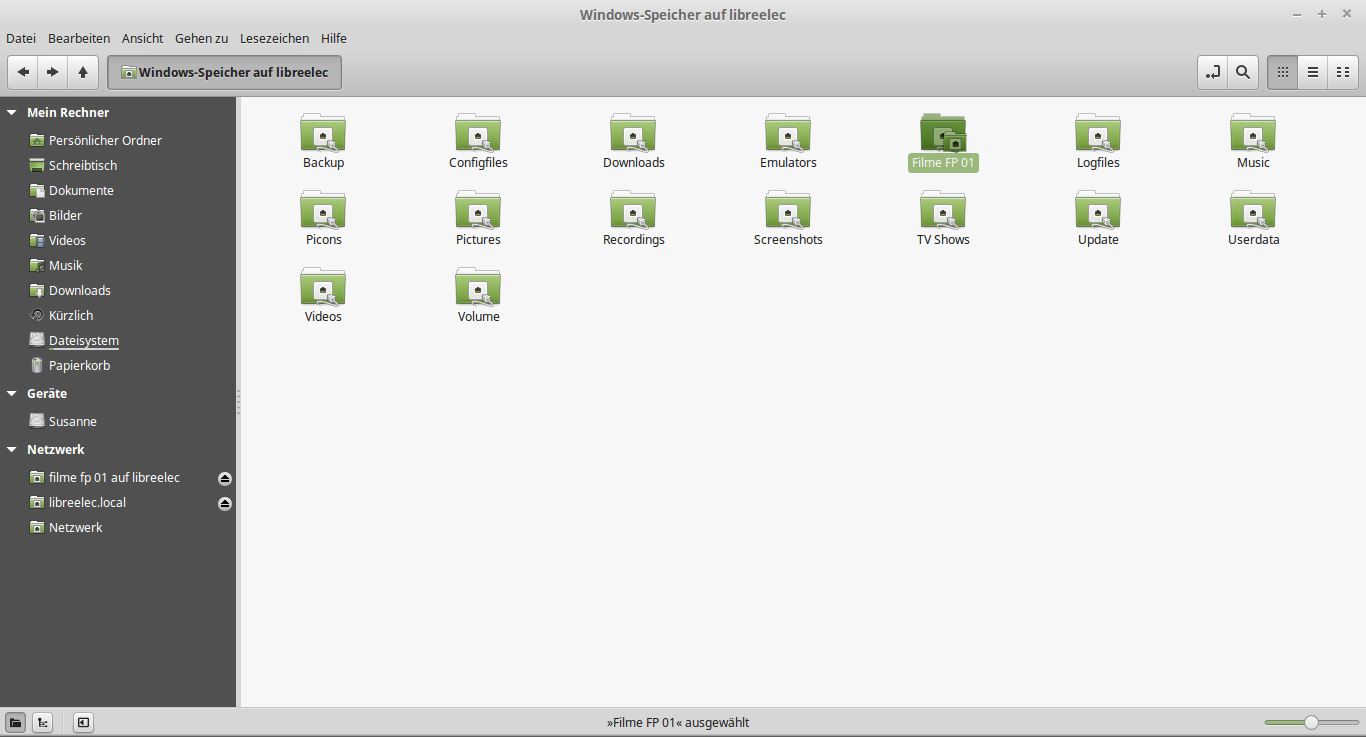Eject the libreelec.local network share
The width and height of the screenshot is (1366, 737).
225,503
